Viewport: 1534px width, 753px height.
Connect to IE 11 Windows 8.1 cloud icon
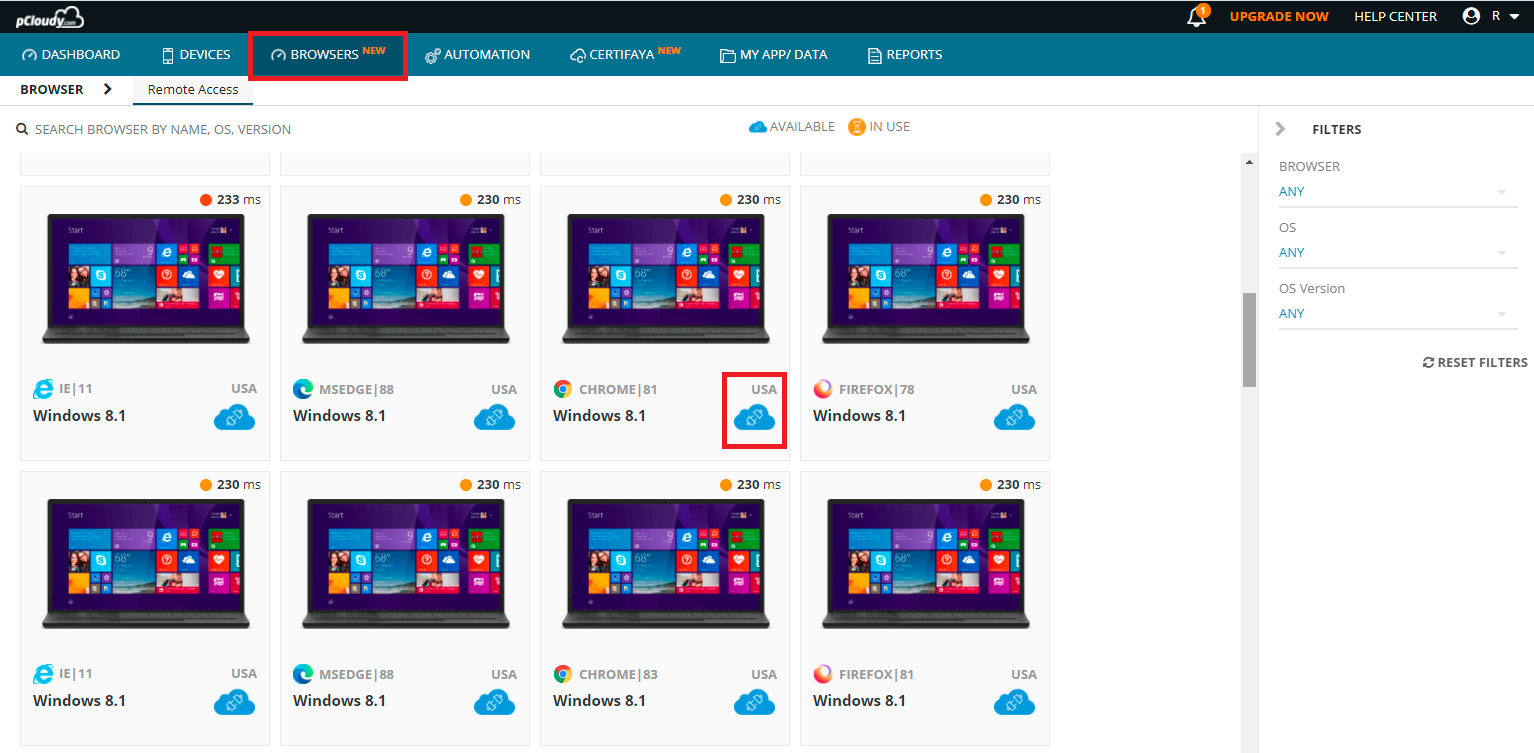click(234, 418)
